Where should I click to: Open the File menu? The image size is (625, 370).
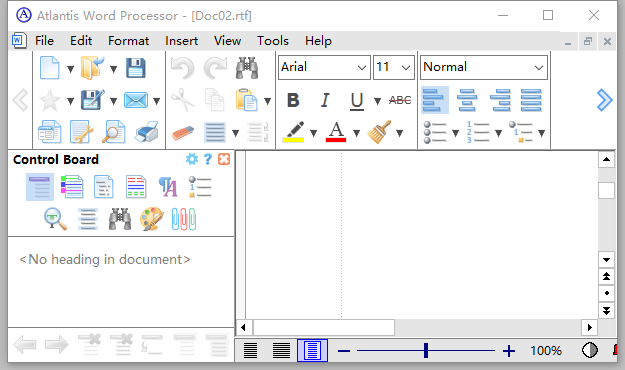pos(44,41)
